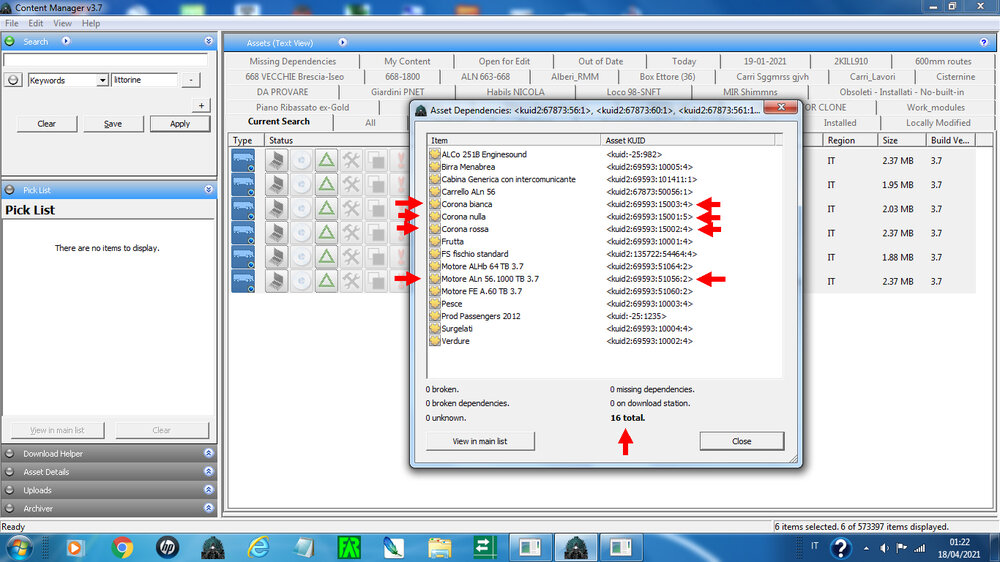Select the Current Search tab
This screenshot has height=562, width=1000.
279,121
